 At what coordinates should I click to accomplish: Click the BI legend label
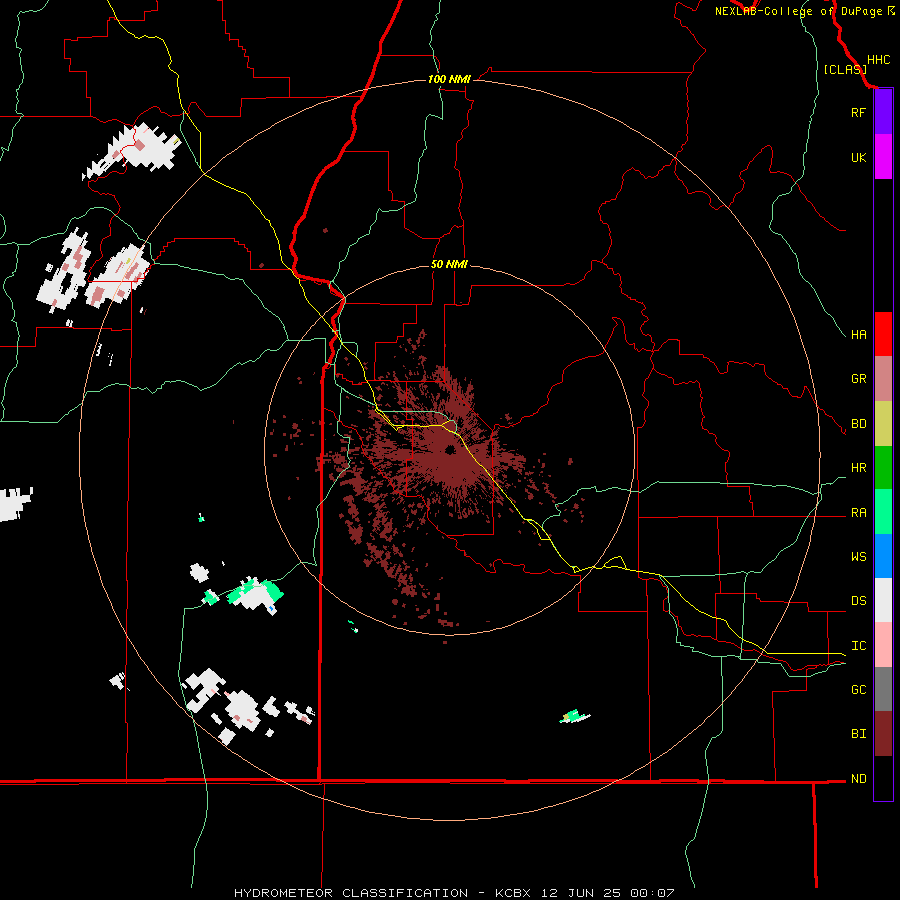click(858, 734)
